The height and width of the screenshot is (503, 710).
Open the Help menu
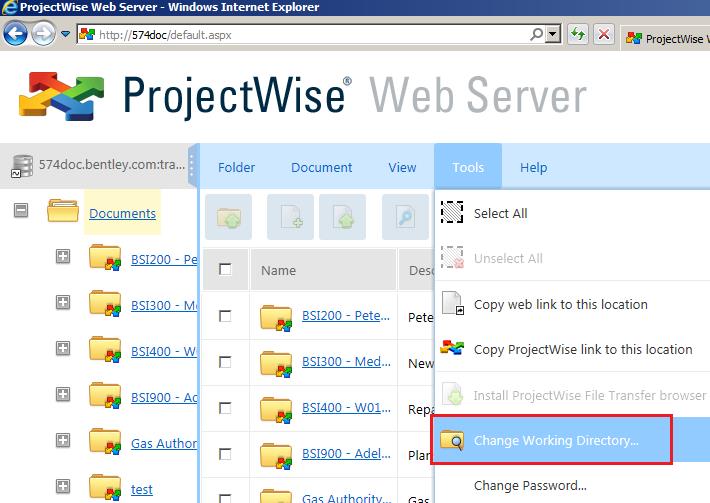point(533,168)
